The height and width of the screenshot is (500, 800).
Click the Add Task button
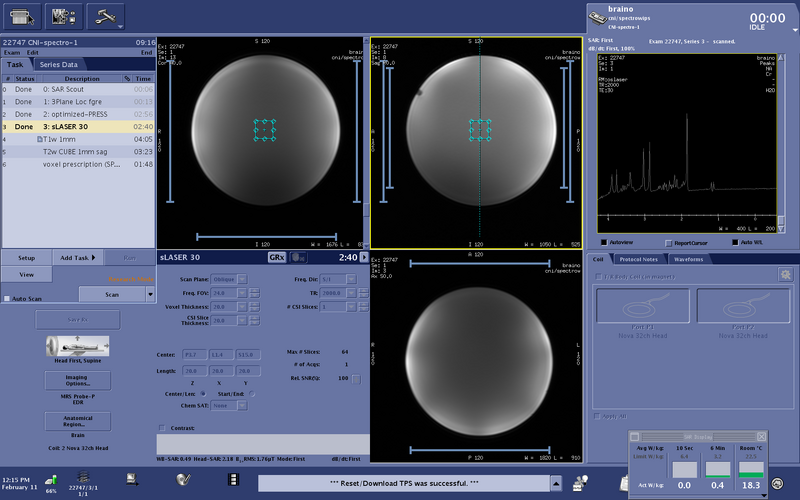[78, 258]
